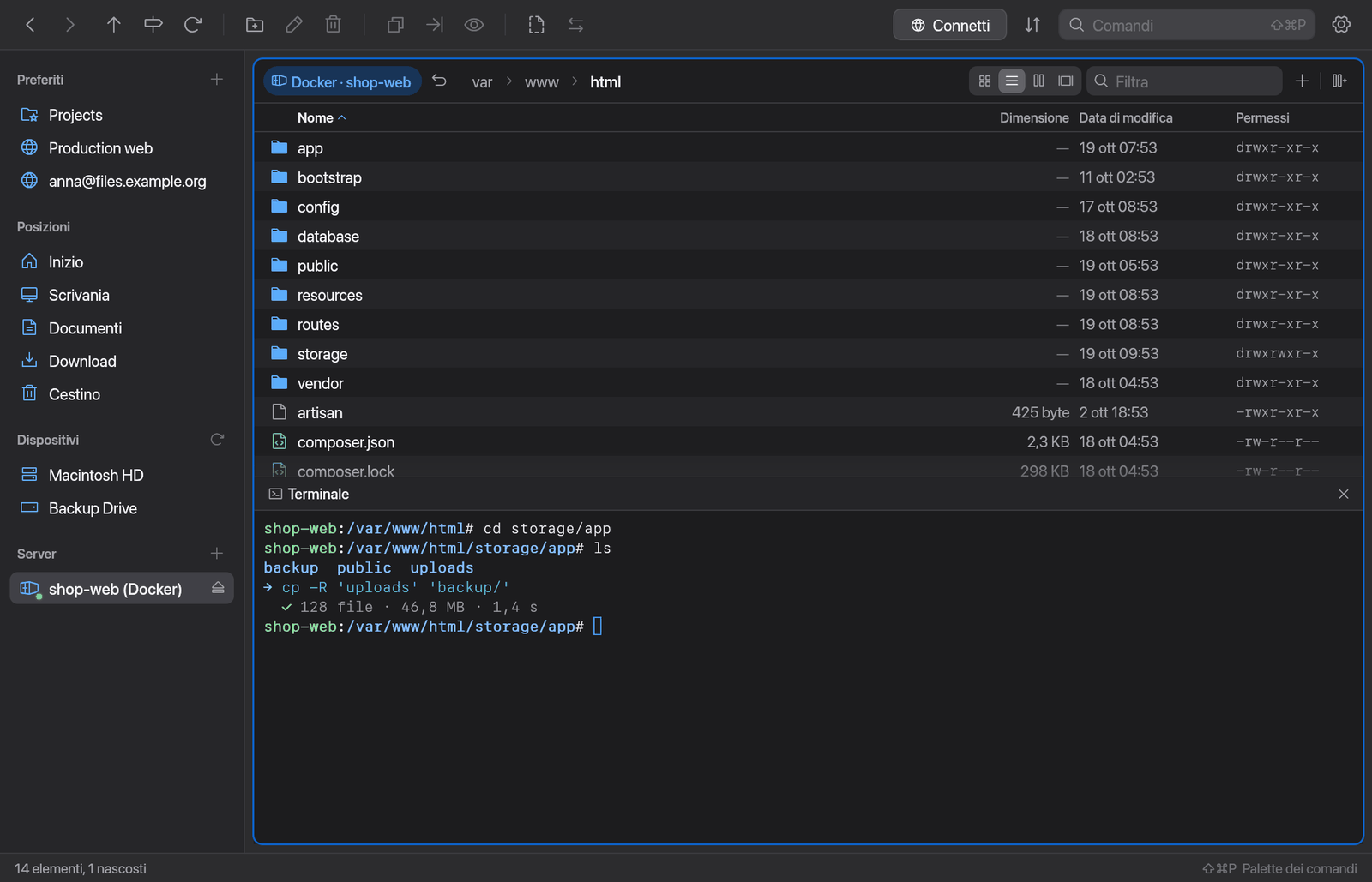This screenshot has height=882, width=1372.
Task: Toggle the split pane layout icon
Action: click(x=1339, y=81)
